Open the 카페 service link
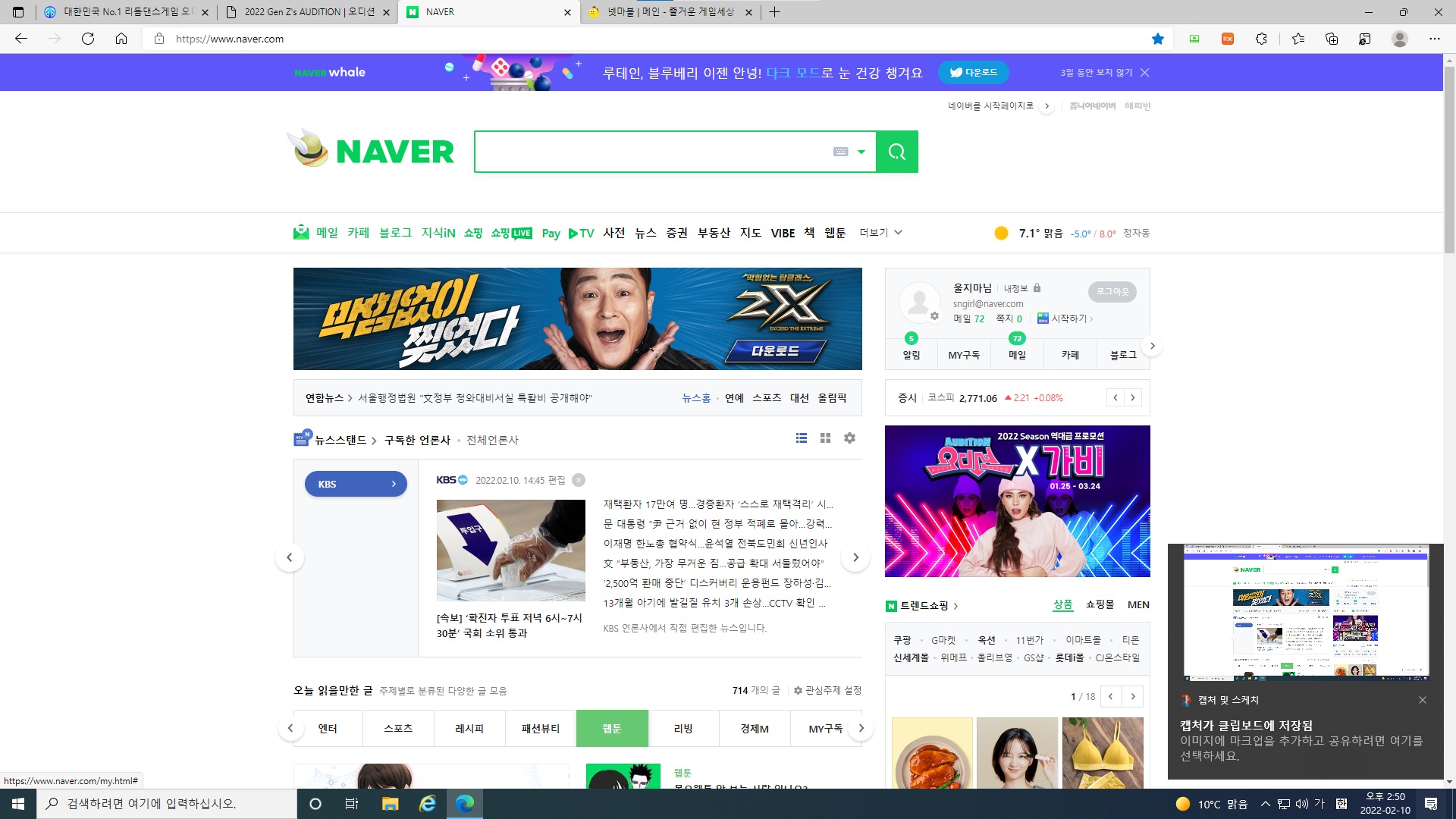 [358, 233]
